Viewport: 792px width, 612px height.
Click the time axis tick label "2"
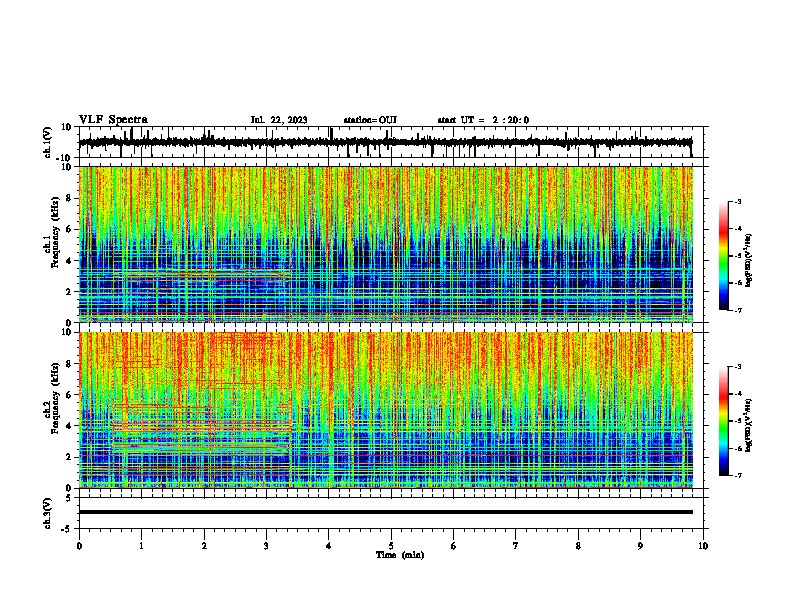[x=204, y=546]
